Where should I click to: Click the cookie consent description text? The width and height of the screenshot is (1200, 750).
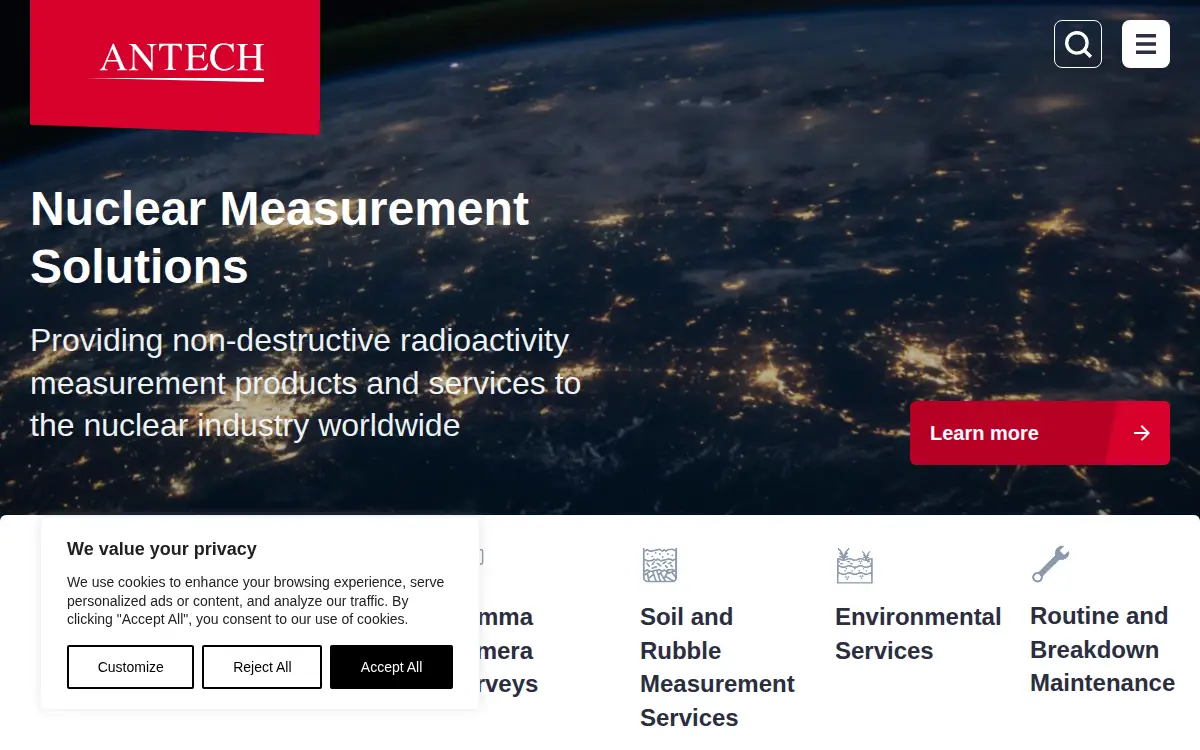[x=256, y=601]
